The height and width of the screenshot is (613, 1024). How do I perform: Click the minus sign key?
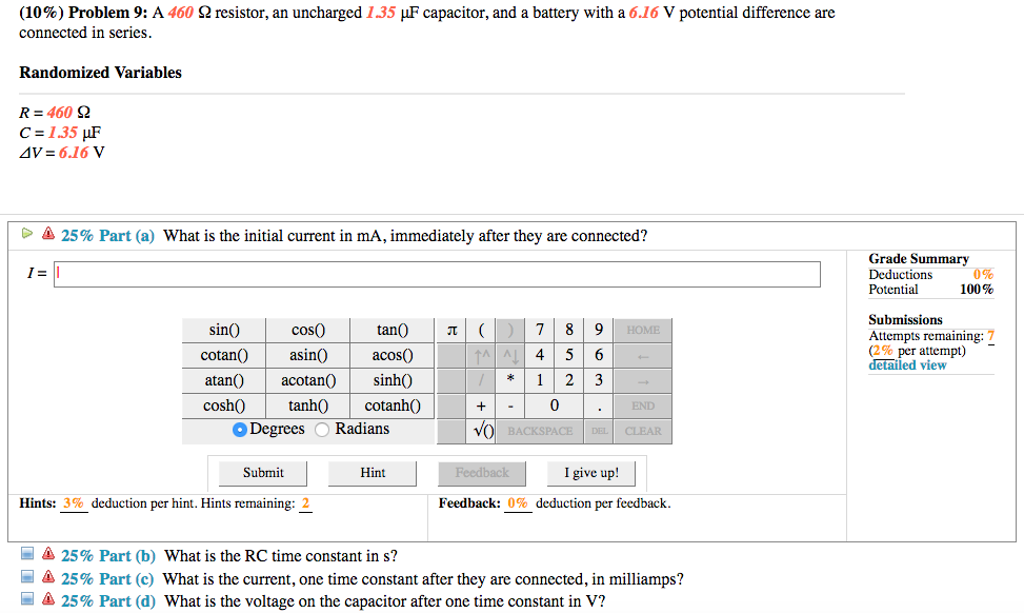pos(510,406)
